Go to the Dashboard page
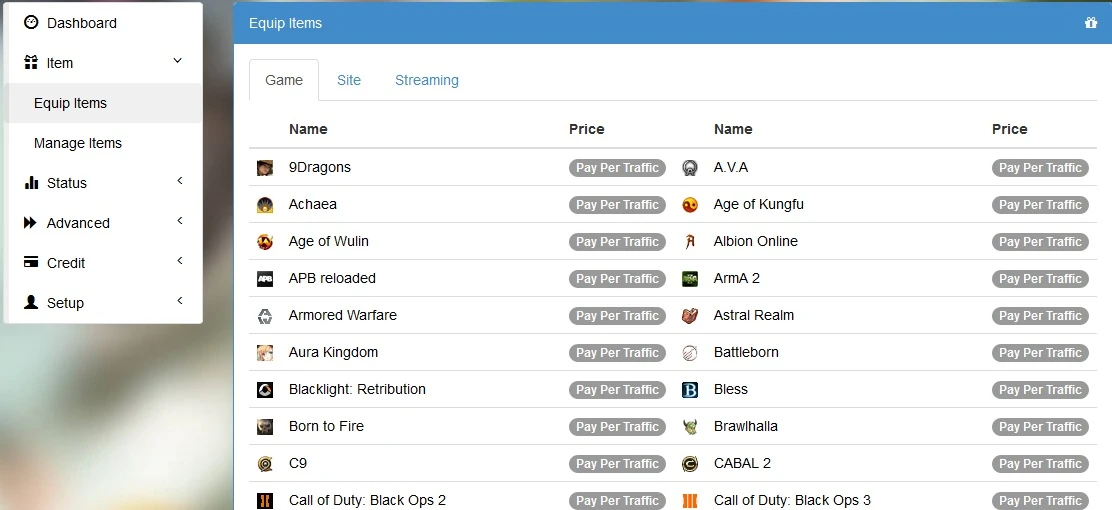1112x510 pixels. point(81,23)
